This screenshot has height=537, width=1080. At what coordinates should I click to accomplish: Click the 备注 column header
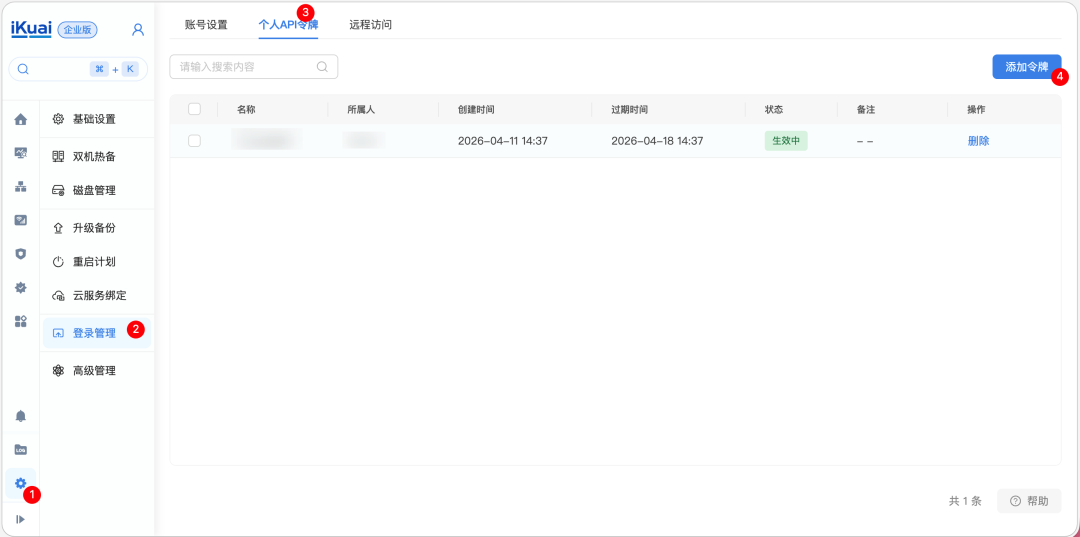tap(866, 109)
